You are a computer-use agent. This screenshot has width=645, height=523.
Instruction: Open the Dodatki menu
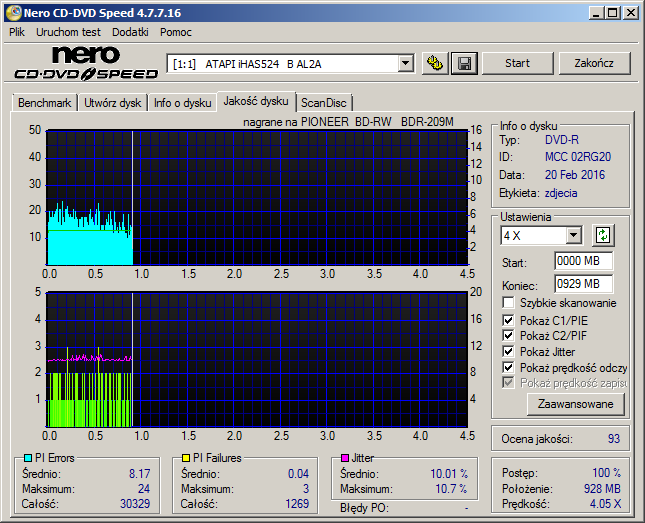coord(130,32)
